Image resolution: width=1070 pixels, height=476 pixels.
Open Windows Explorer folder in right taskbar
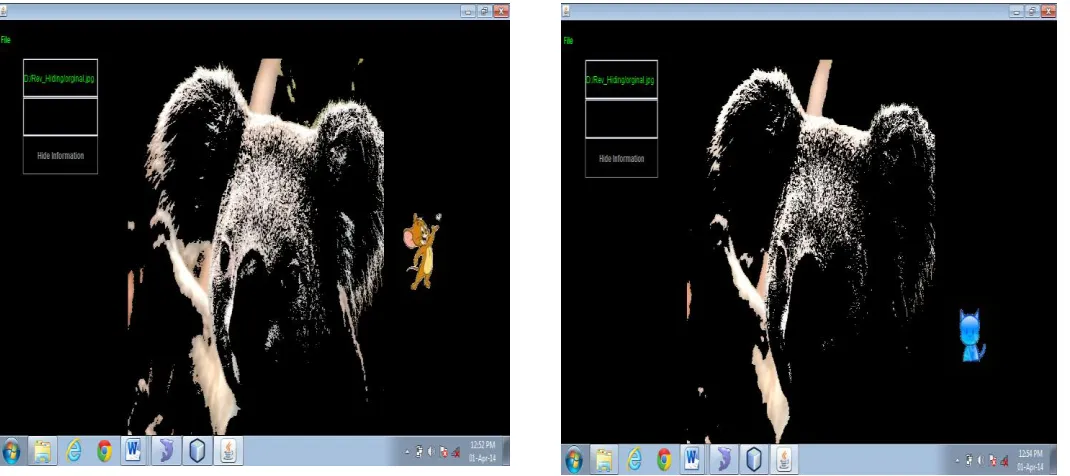[604, 460]
